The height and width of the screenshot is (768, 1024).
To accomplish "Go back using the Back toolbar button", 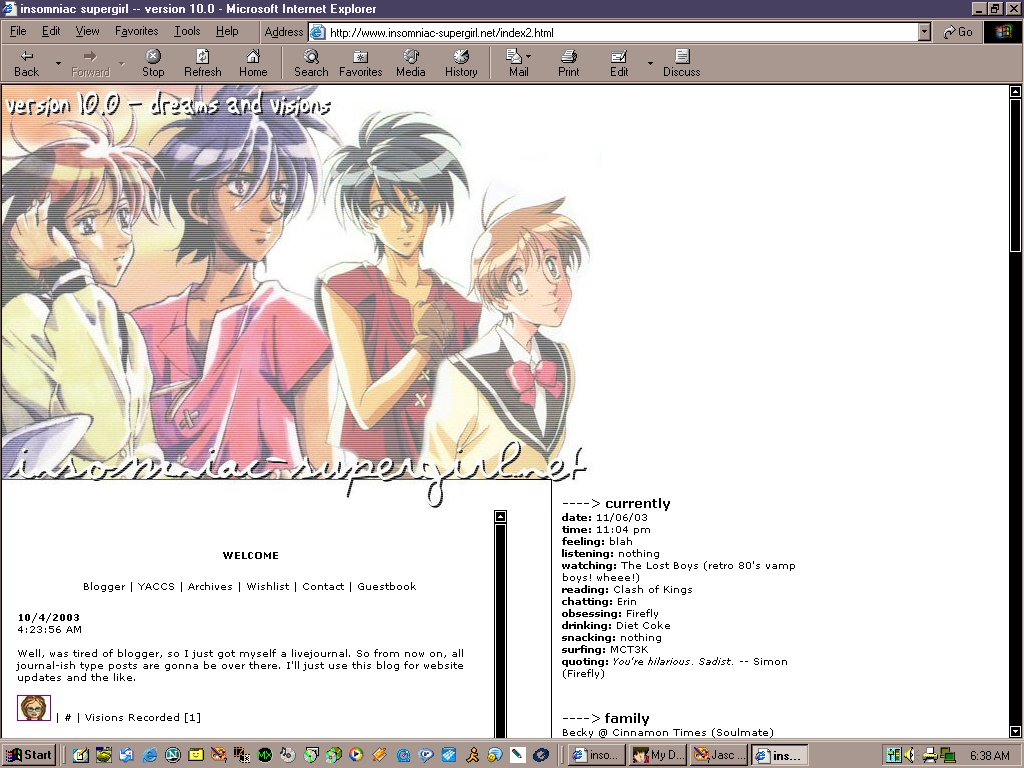I will [x=27, y=63].
